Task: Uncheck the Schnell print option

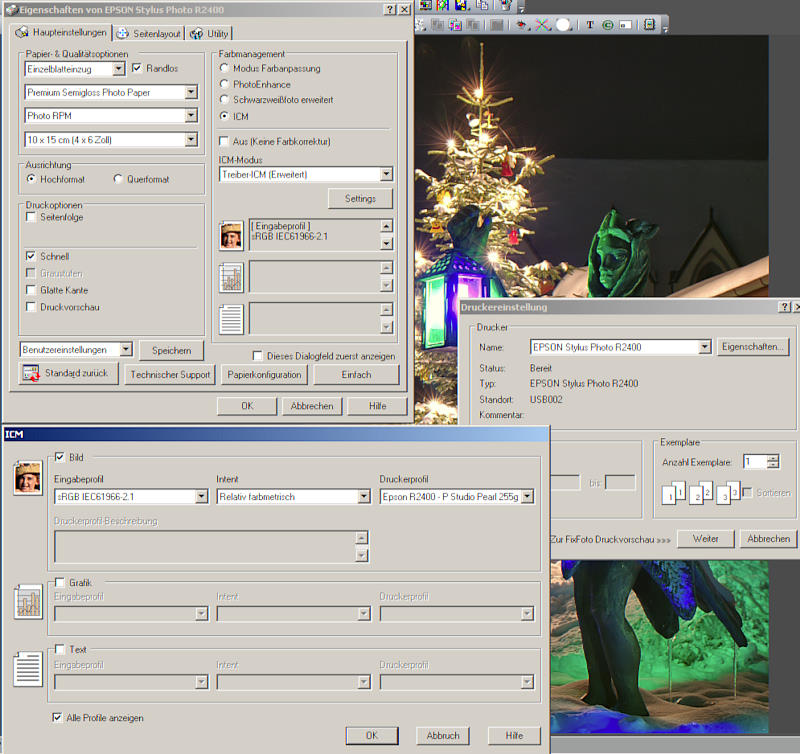Action: 31,256
